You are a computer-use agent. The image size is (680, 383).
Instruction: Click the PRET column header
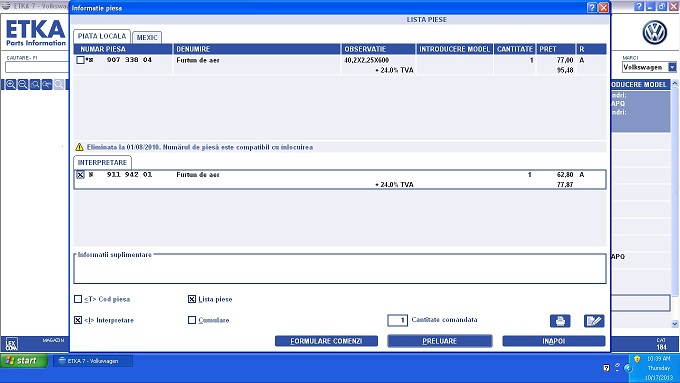[556, 49]
